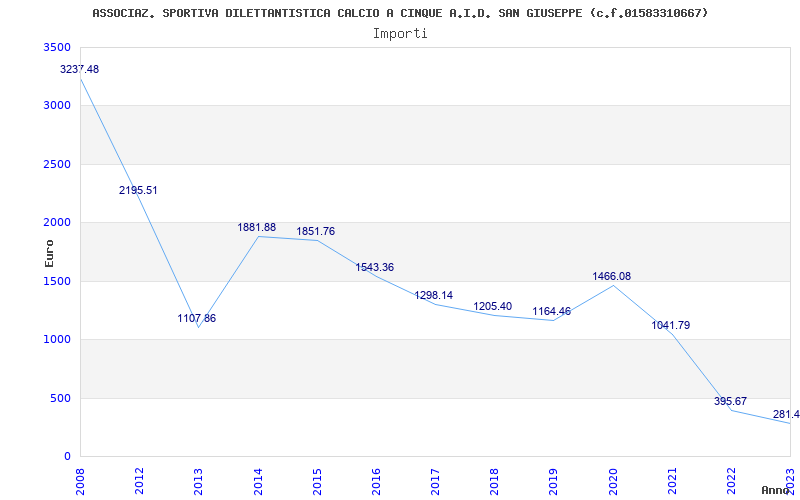Click the 500 y-axis tick value
This screenshot has width=800, height=500.
(61, 398)
